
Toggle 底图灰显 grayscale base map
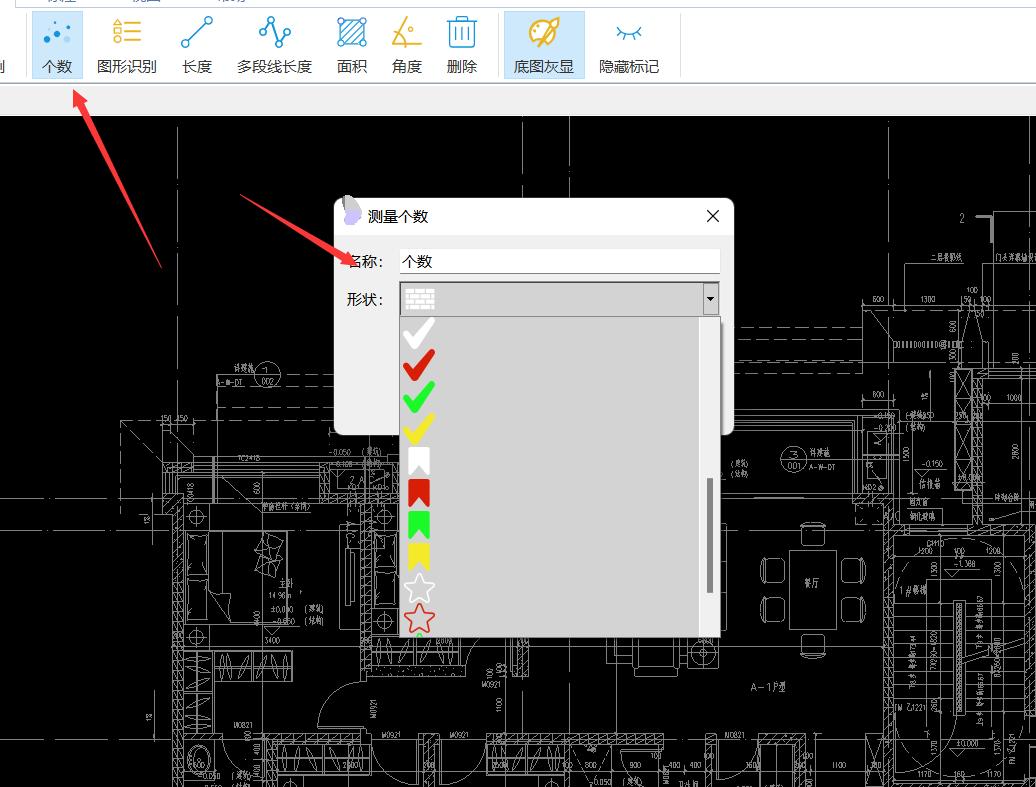543,46
